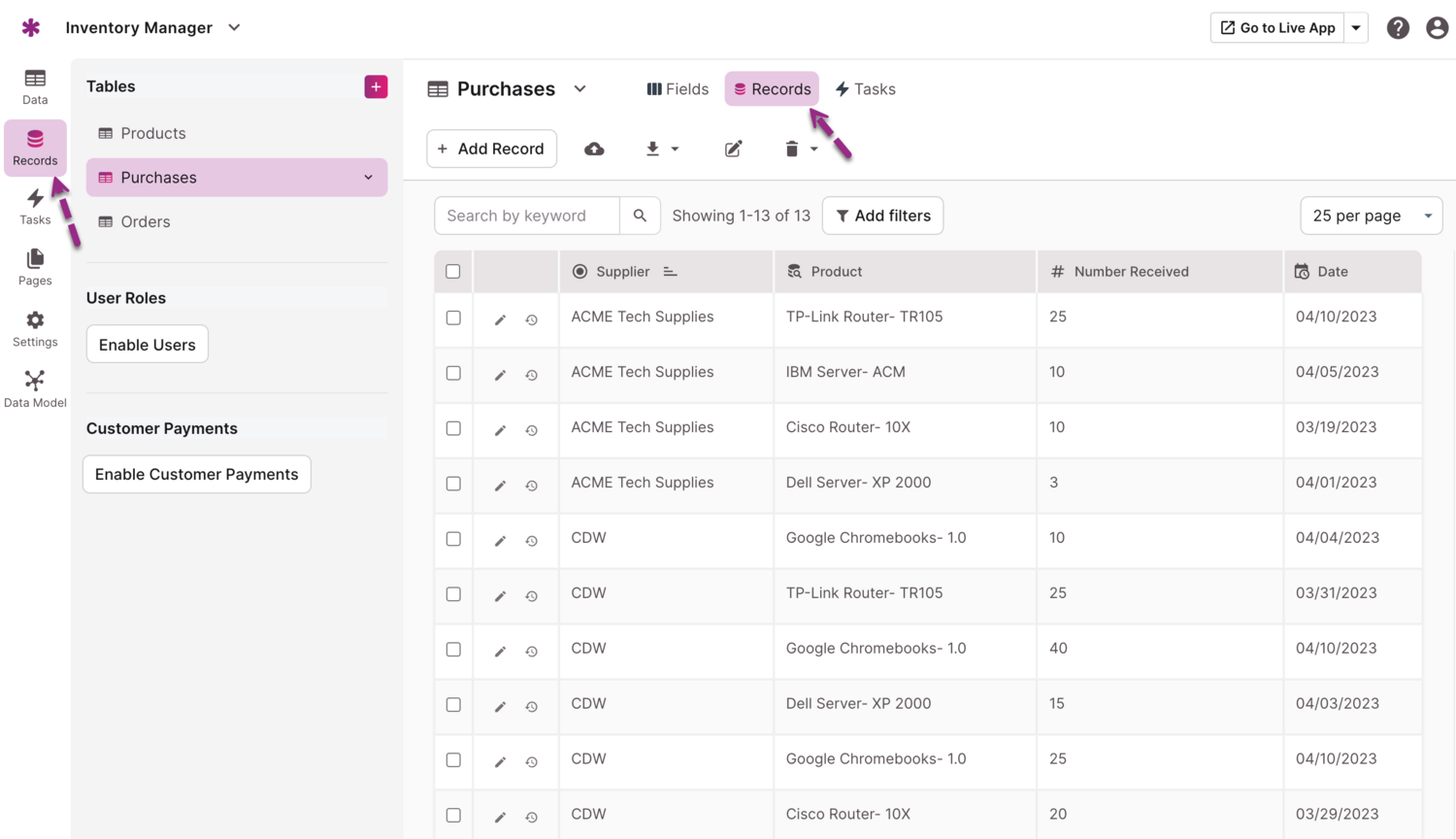
Task: Click the cloud upload import icon
Action: click(594, 149)
